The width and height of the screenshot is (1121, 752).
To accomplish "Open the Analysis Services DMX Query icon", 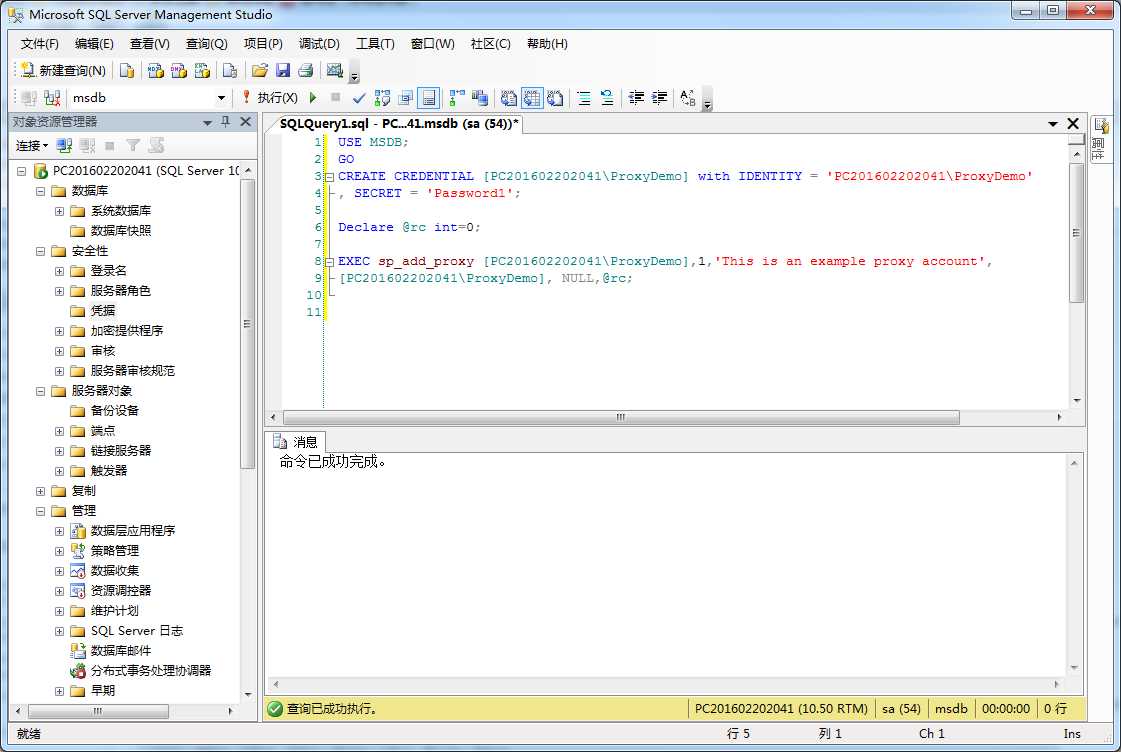I will [x=179, y=70].
